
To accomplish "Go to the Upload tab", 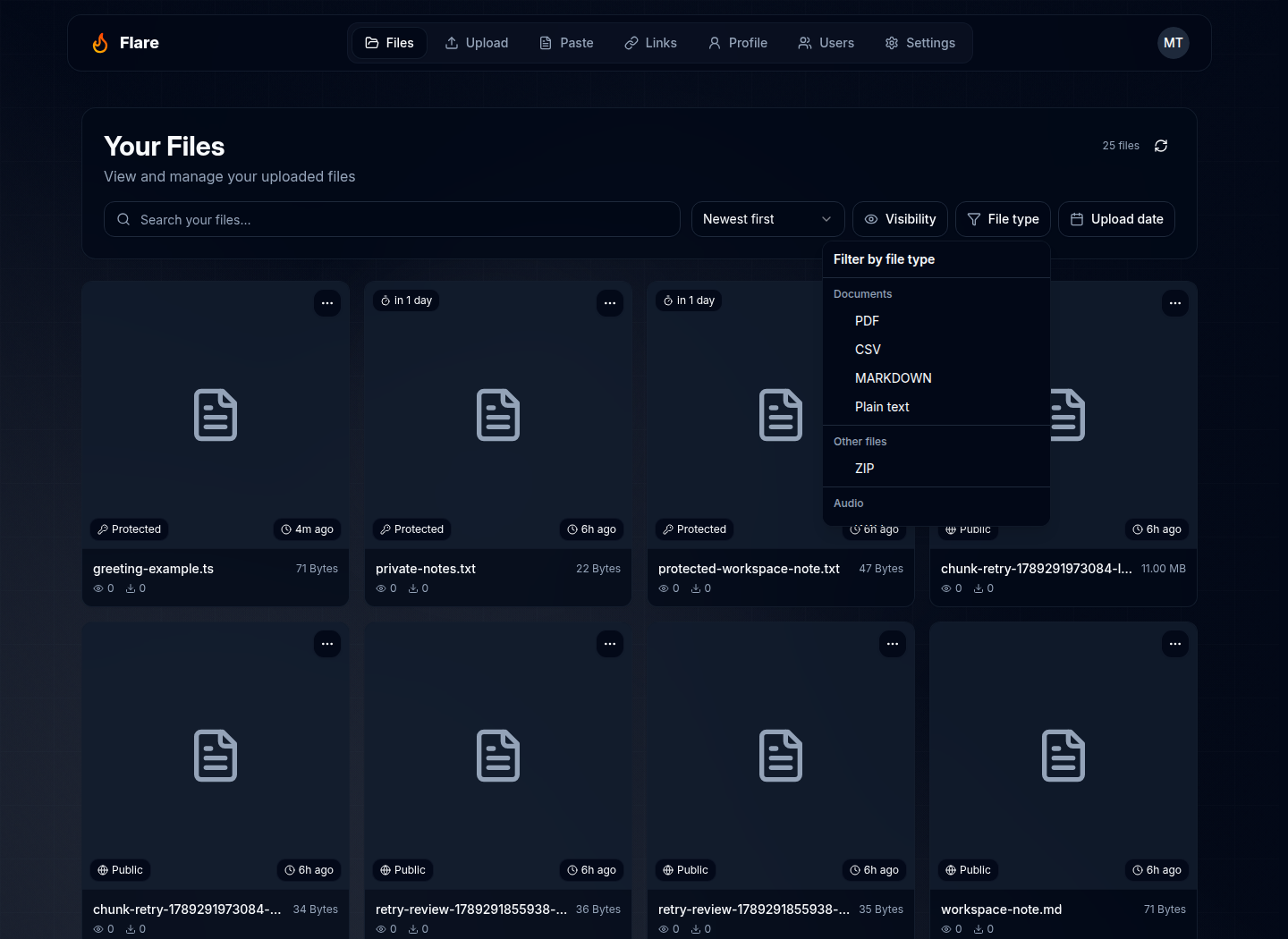I will (477, 43).
